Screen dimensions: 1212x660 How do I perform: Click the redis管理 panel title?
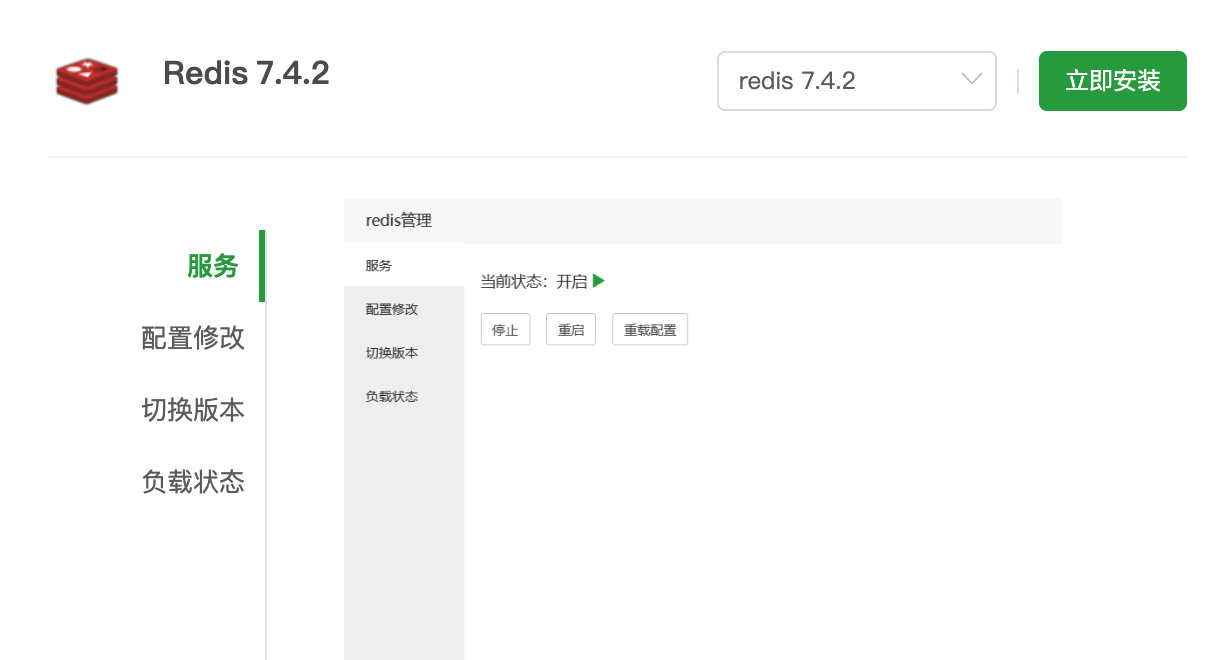(399, 220)
